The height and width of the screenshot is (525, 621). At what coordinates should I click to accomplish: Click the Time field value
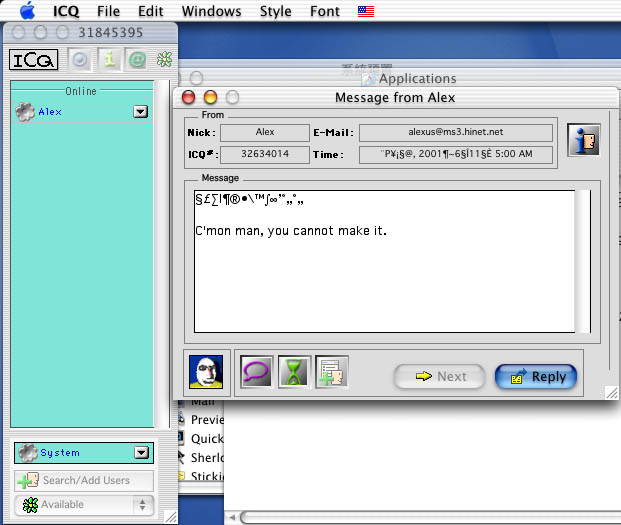[456, 154]
